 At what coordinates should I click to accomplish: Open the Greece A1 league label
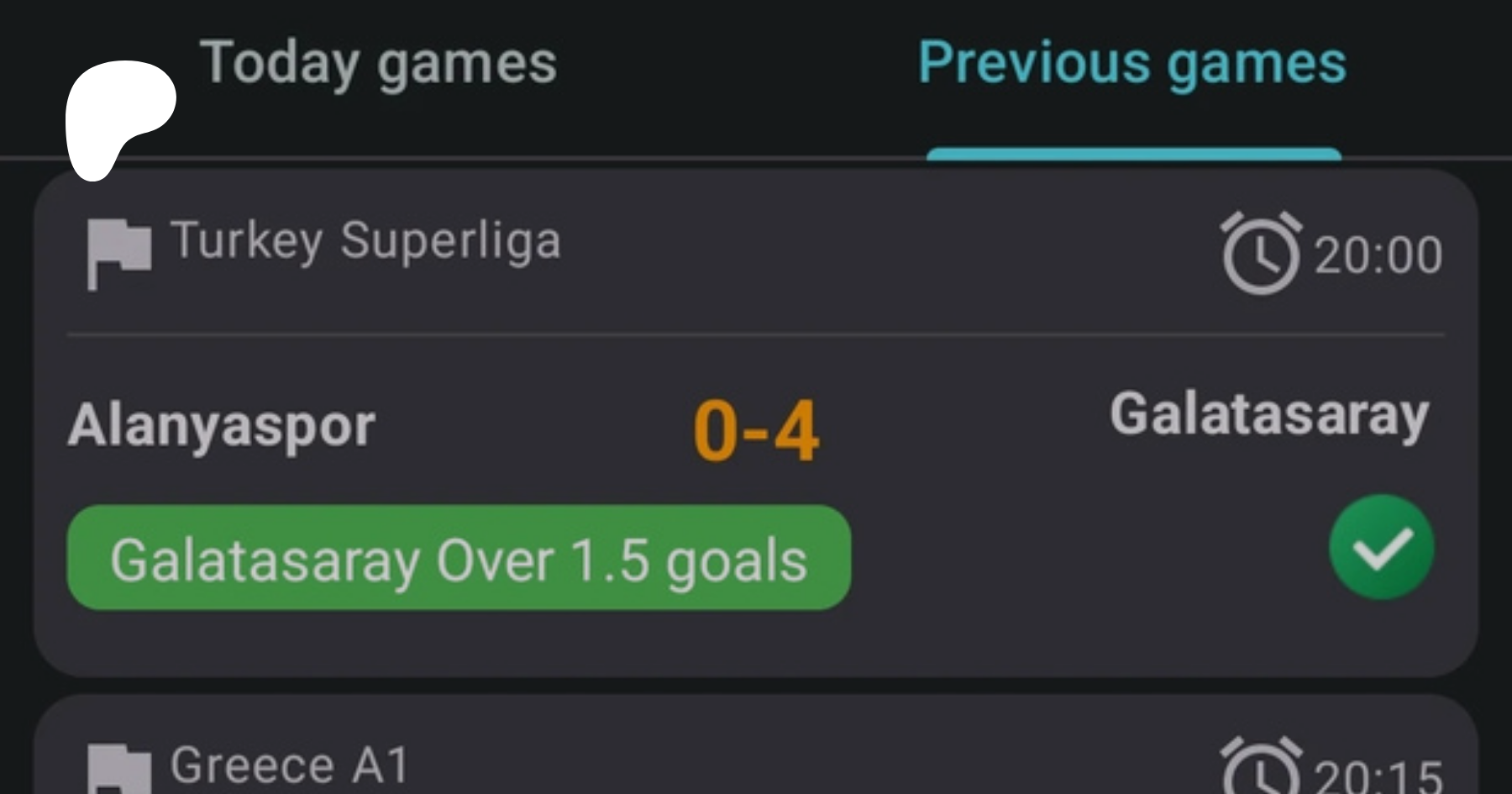[x=290, y=765]
